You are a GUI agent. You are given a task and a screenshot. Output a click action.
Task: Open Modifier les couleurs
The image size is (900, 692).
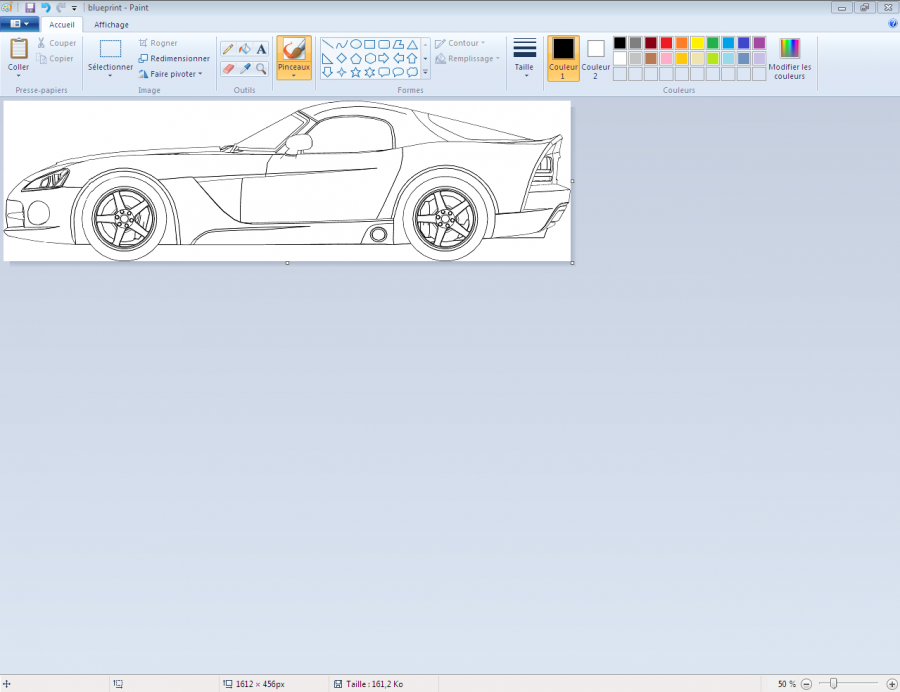click(790, 58)
